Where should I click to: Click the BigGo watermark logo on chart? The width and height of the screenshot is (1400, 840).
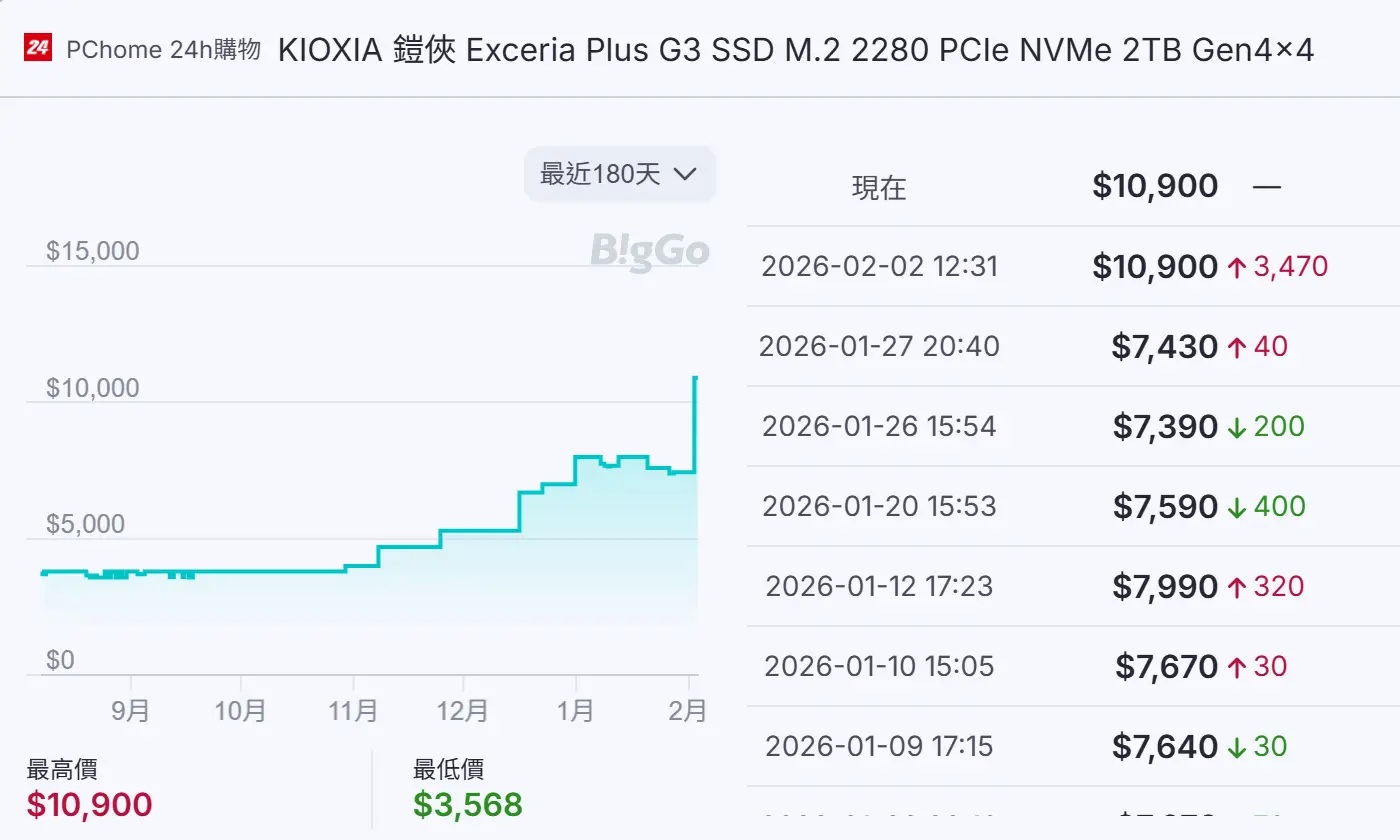point(649,251)
